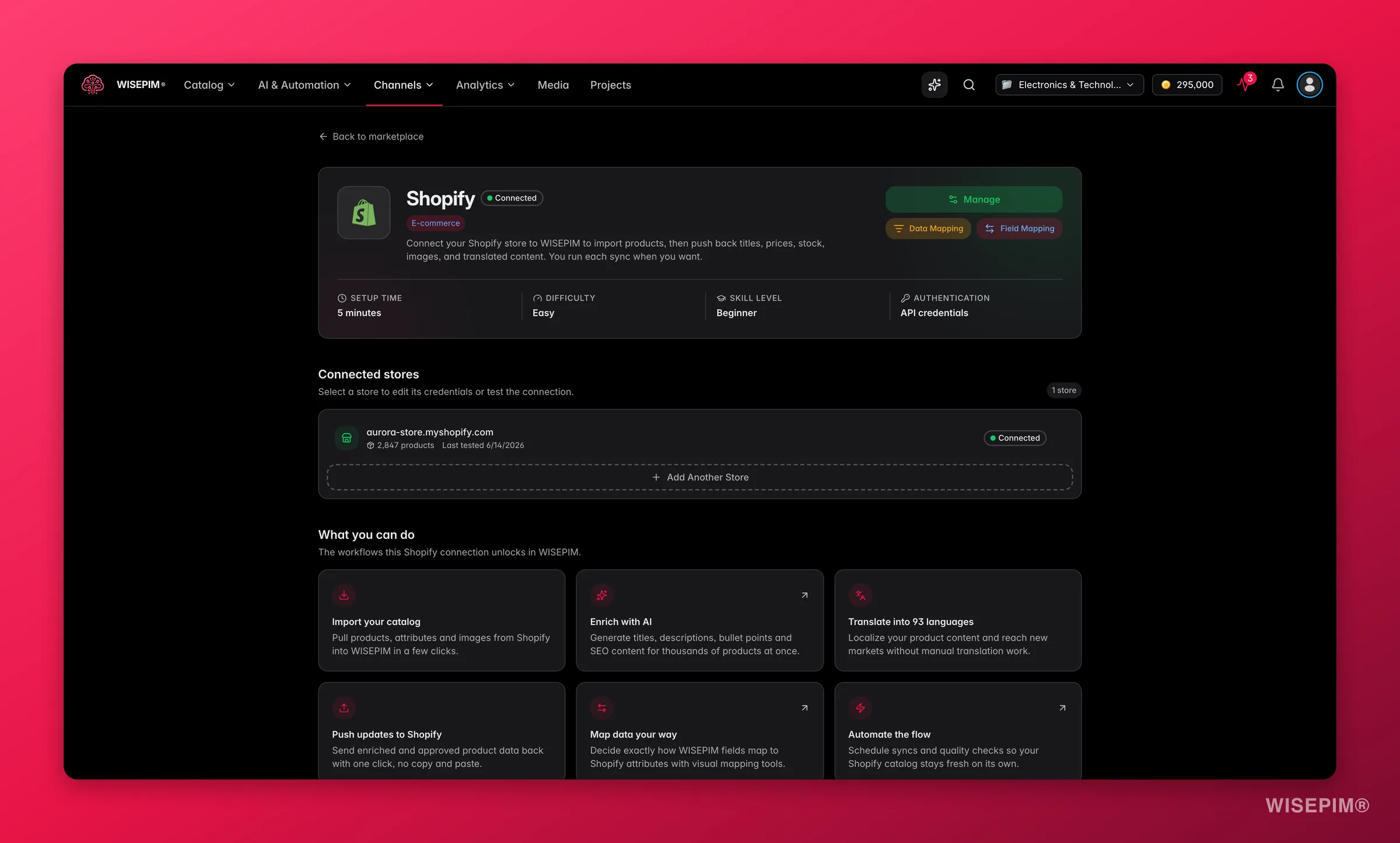Image resolution: width=1400 pixels, height=843 pixels.
Task: Click the Authentication key icon
Action: tap(905, 298)
